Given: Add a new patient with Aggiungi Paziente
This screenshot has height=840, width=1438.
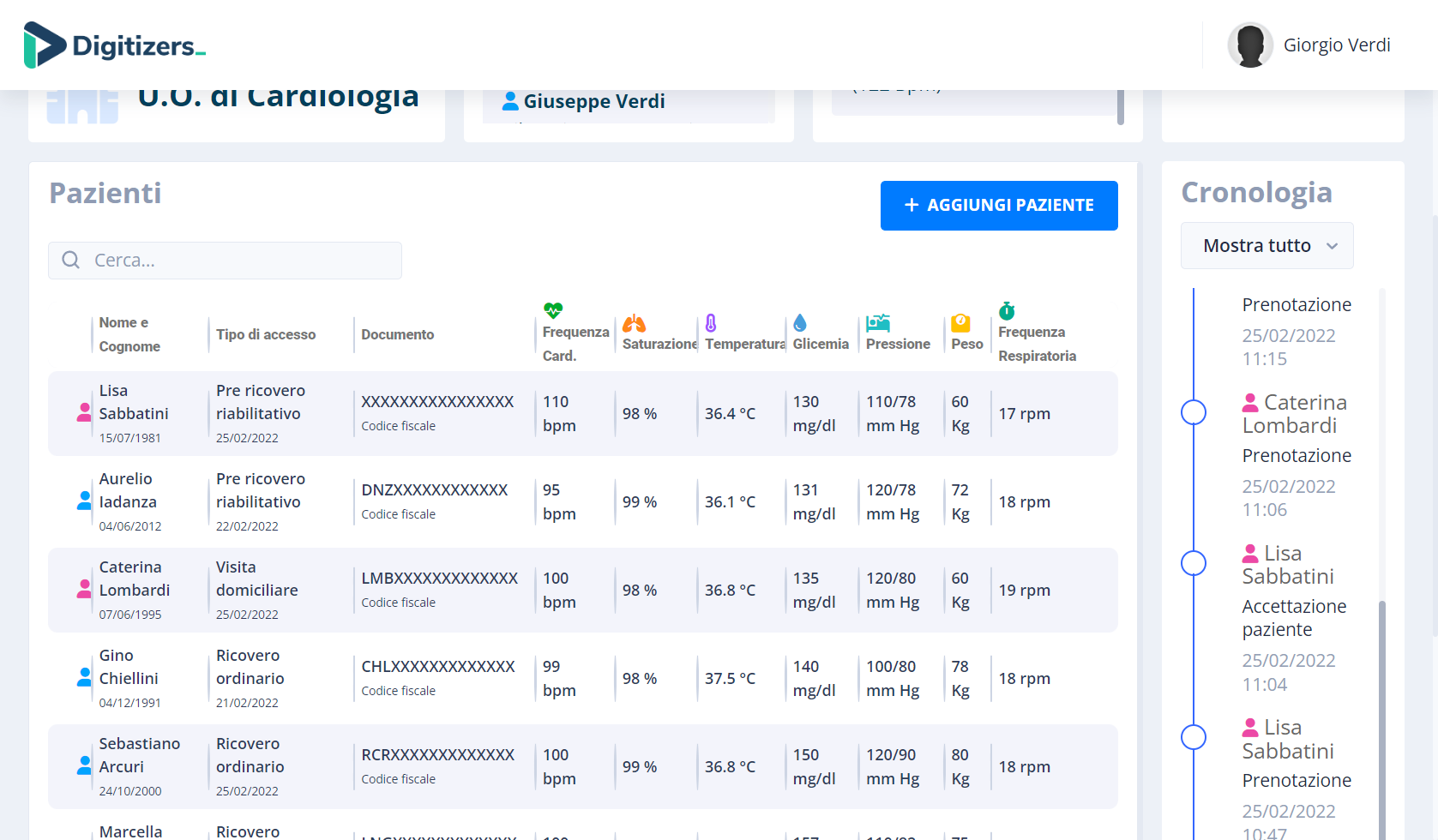Looking at the screenshot, I should coord(999,206).
